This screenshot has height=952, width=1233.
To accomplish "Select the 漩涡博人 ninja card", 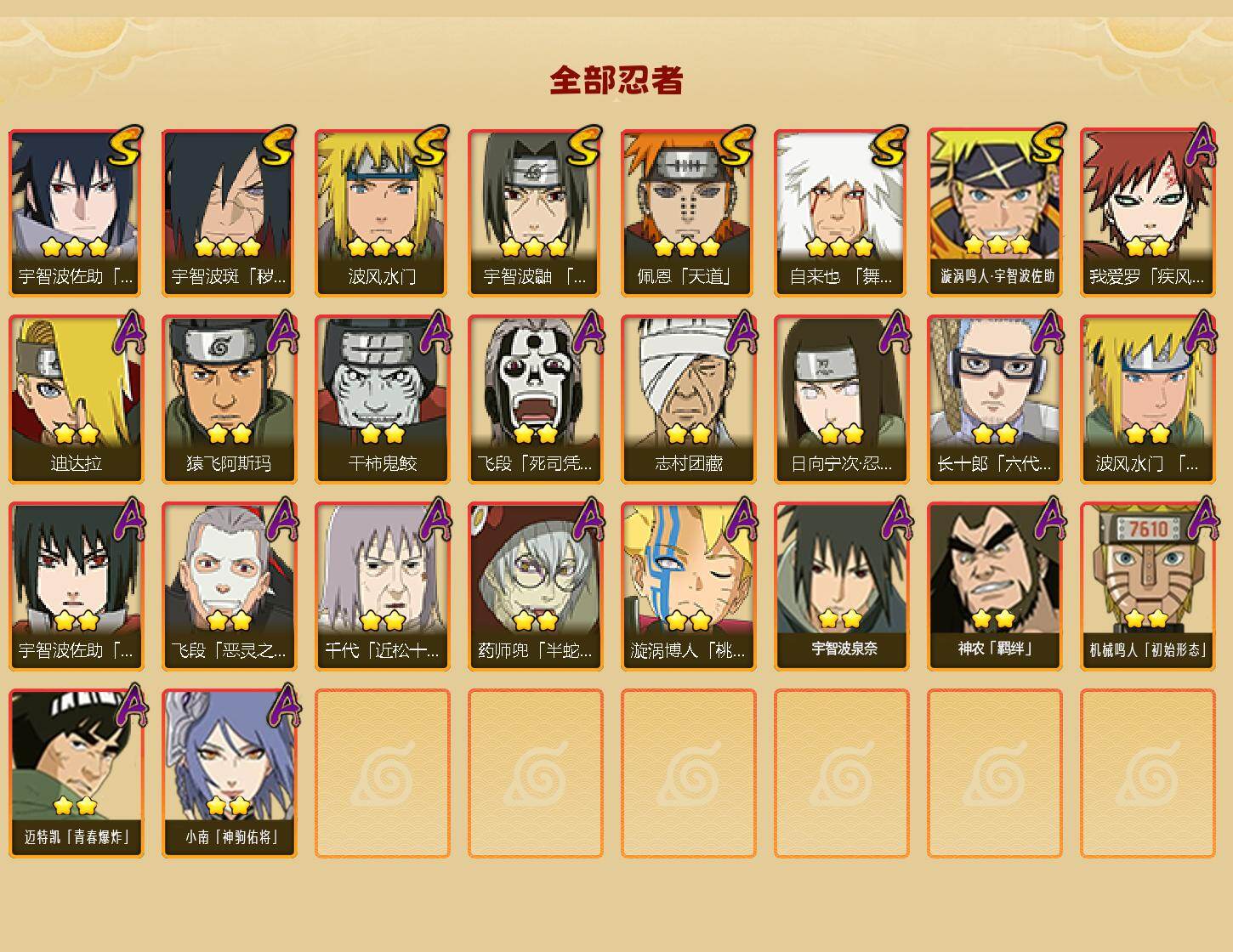I will click(x=688, y=586).
